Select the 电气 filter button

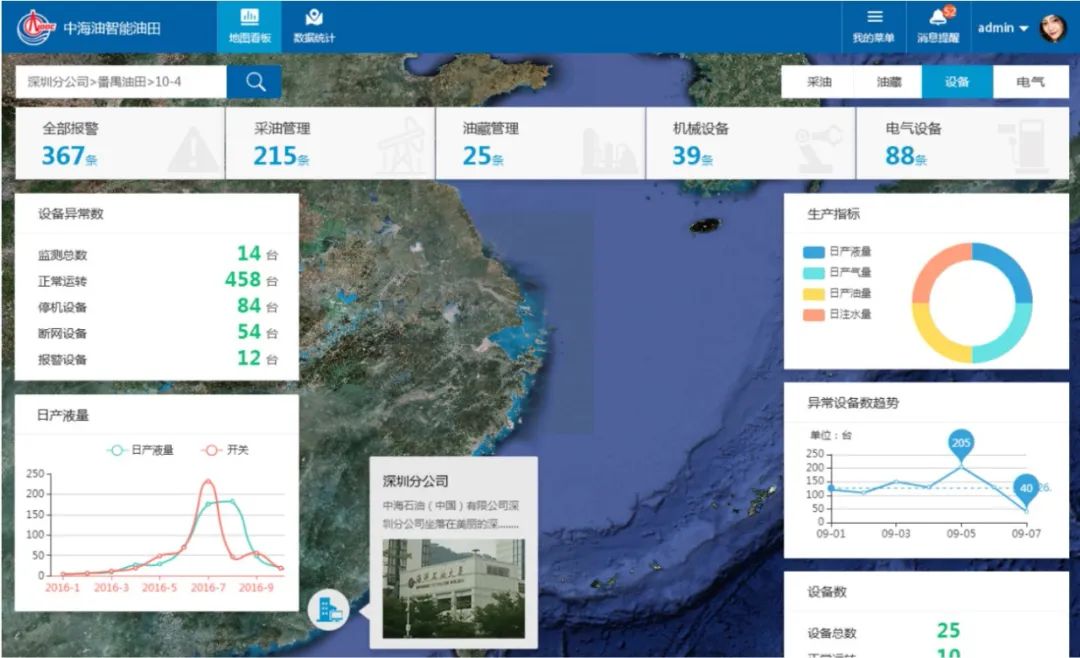(x=1030, y=82)
